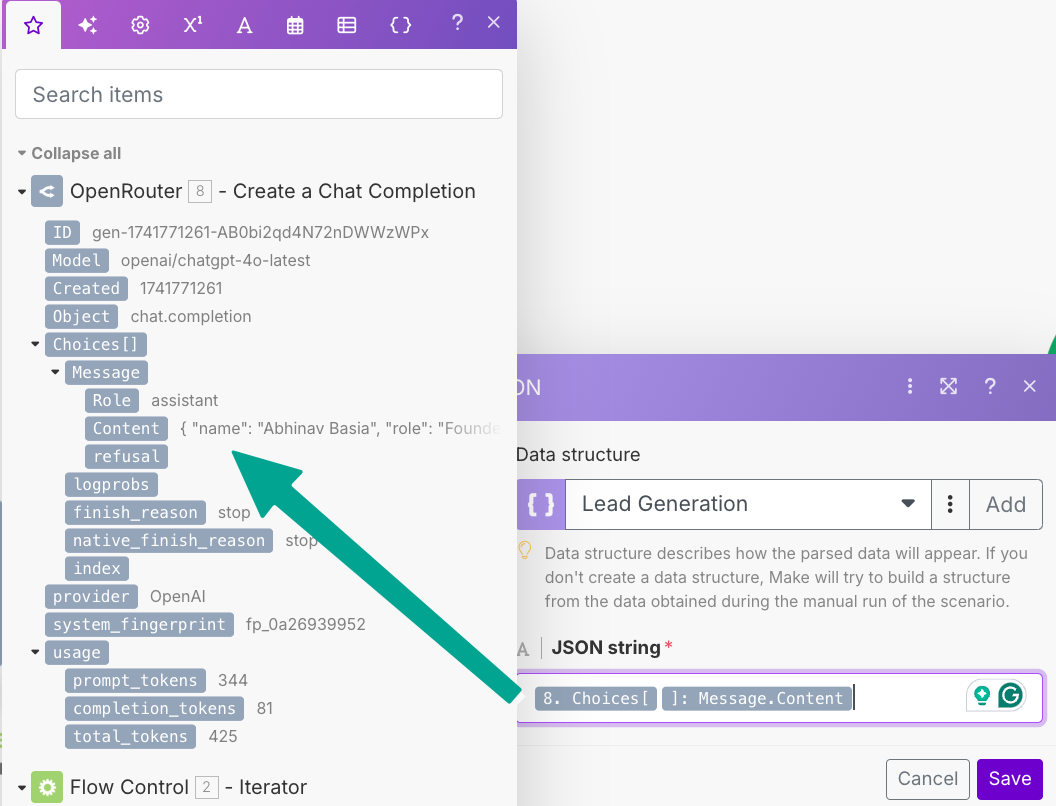Viewport: 1056px width, 806px height.
Task: Click Add to create a data structure
Action: tap(1006, 504)
